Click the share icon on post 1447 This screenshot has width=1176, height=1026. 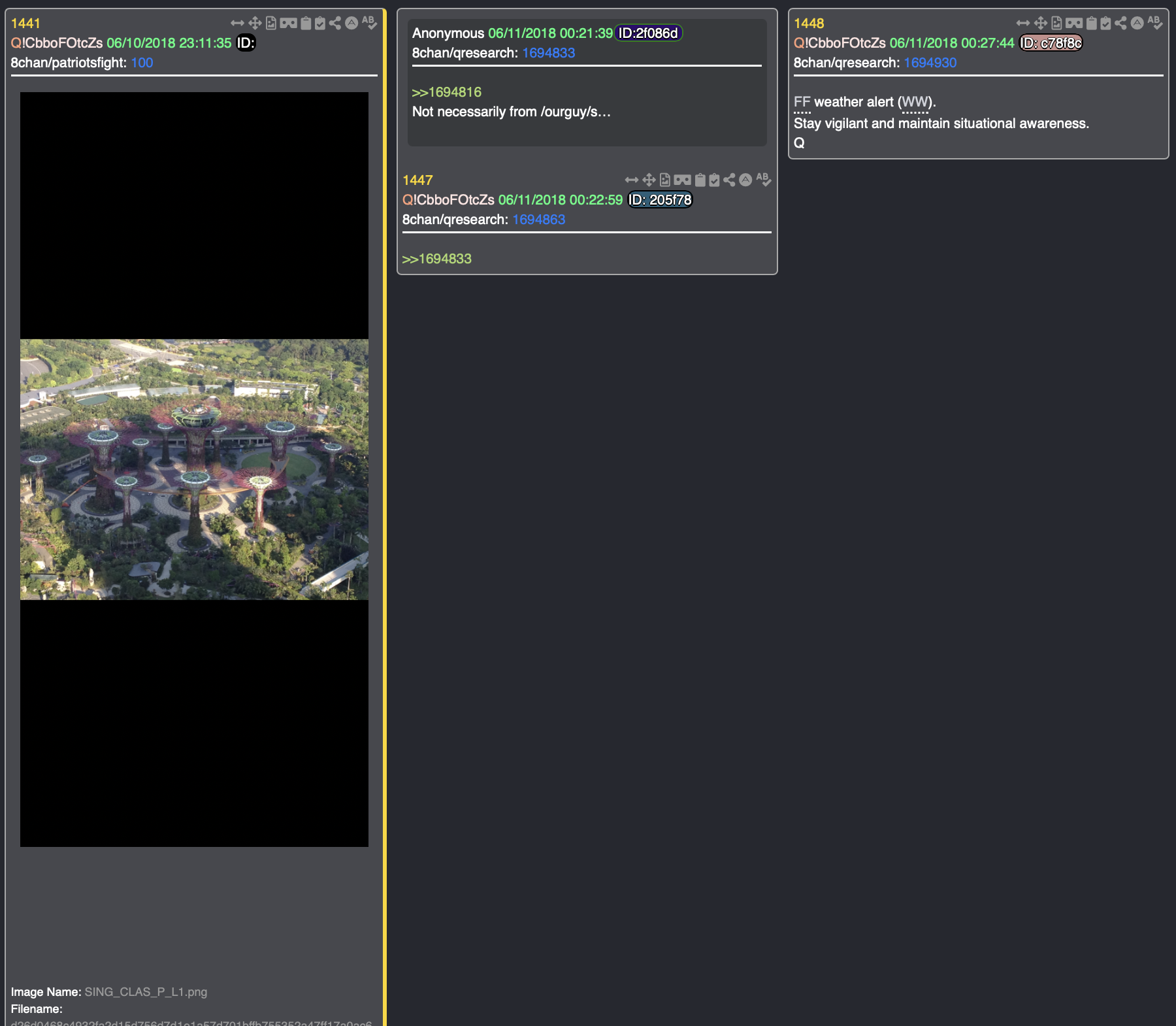[x=729, y=180]
